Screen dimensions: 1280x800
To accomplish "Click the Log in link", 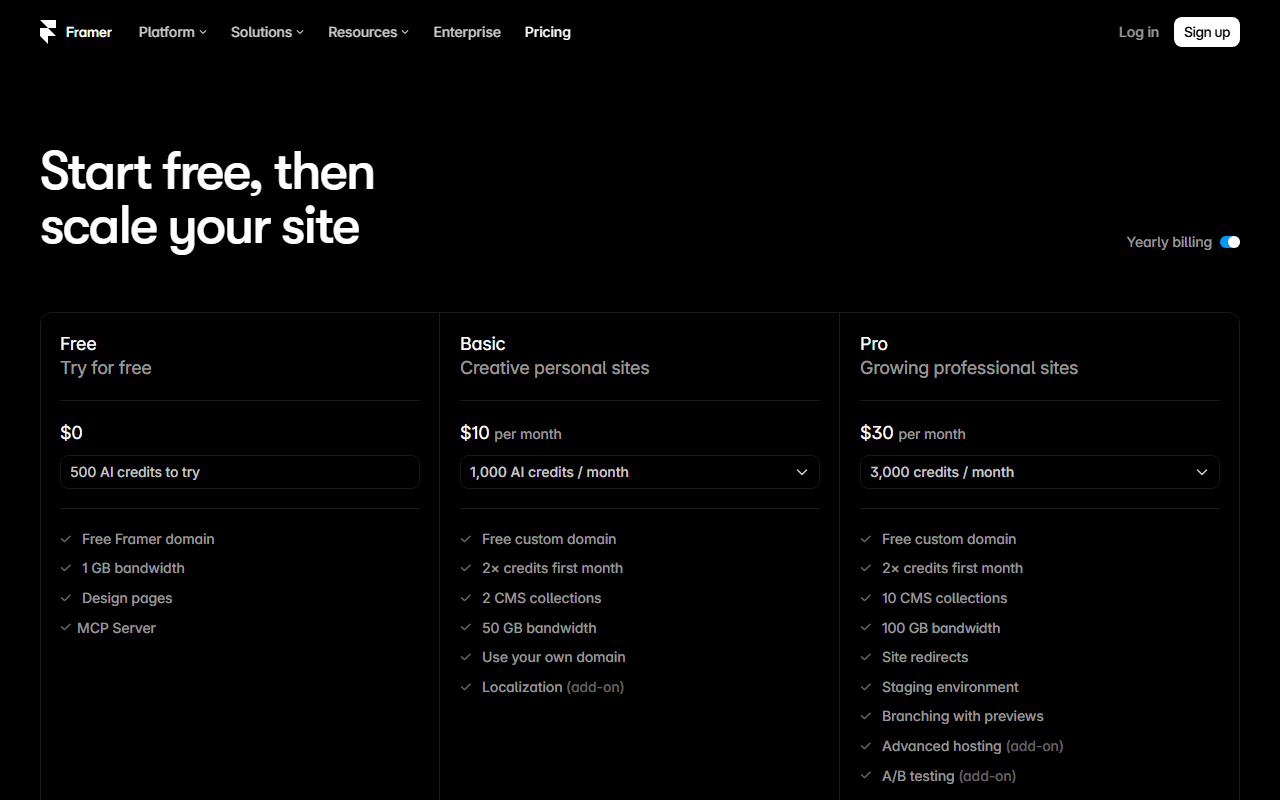I will pyautogui.click(x=1139, y=32).
